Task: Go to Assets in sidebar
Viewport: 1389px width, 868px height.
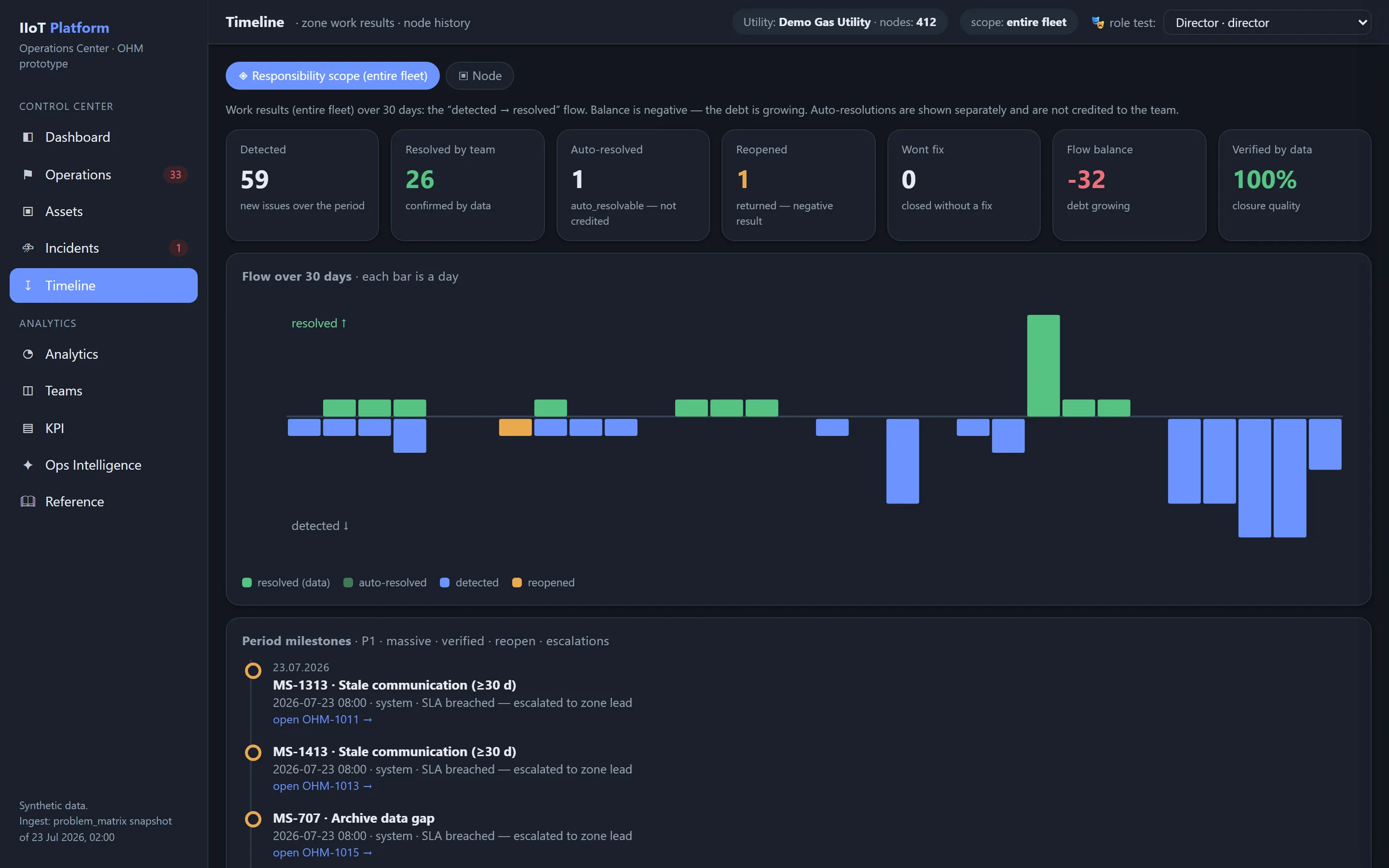Action: [x=103, y=211]
